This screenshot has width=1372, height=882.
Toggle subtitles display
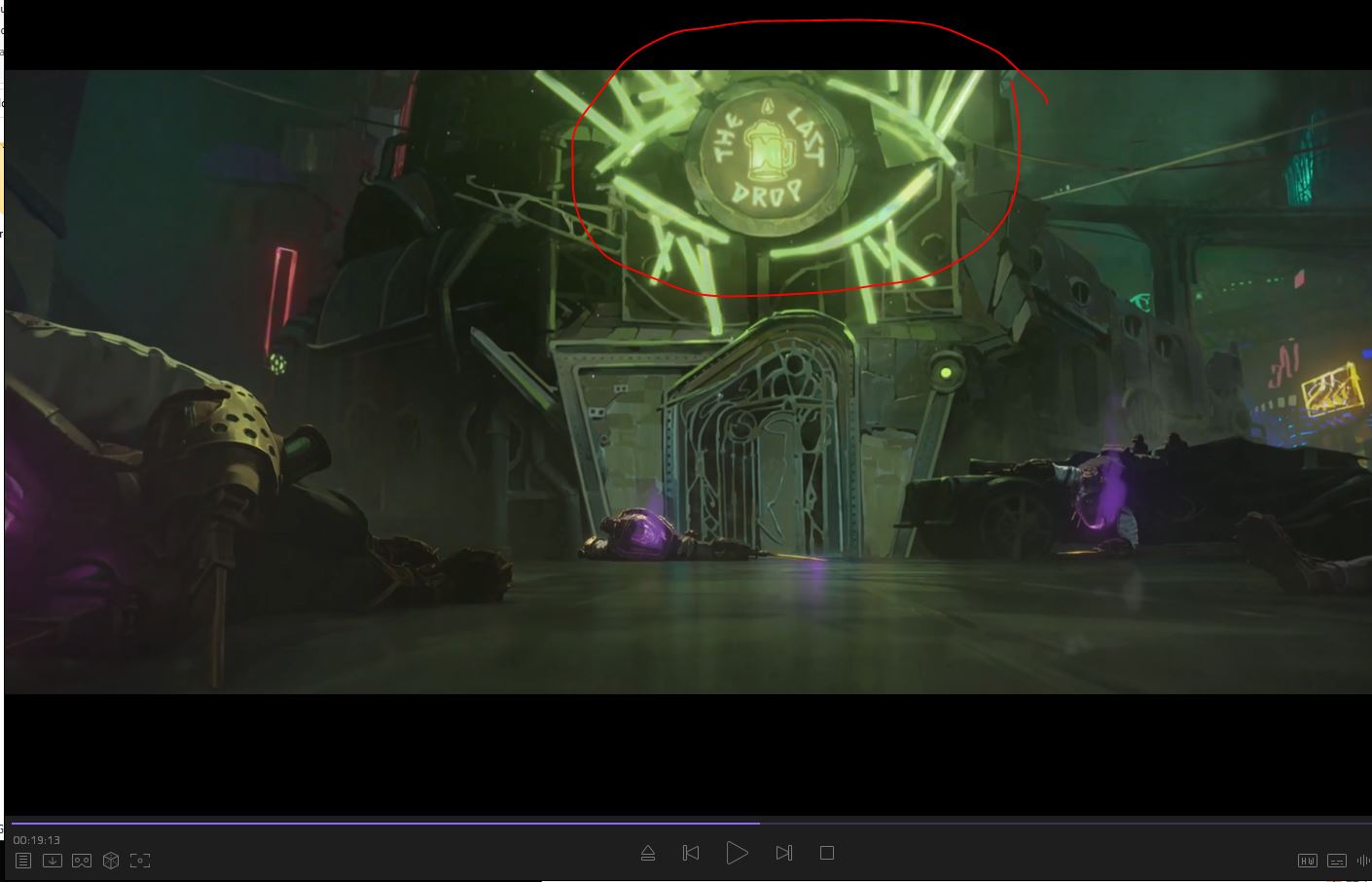[x=1337, y=861]
